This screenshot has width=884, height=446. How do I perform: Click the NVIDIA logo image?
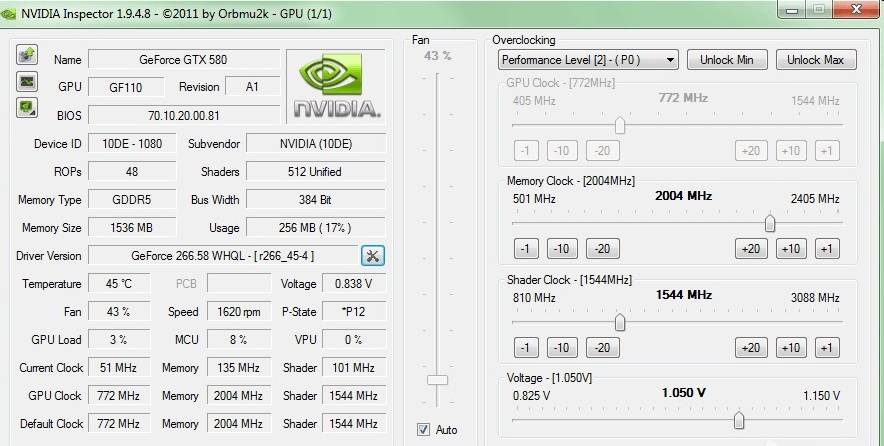337,86
